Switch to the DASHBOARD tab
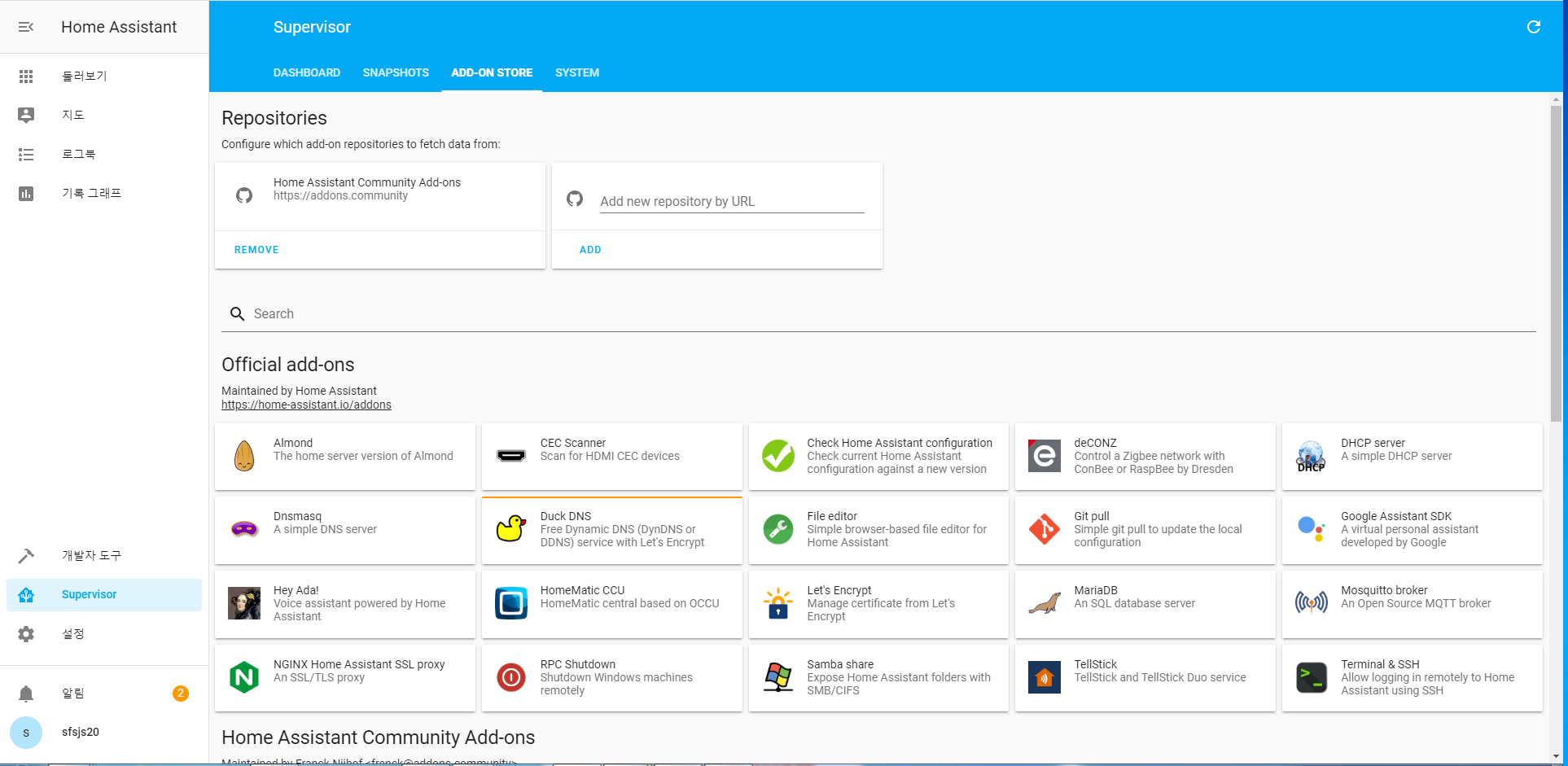The image size is (1568, 766). 307,72
